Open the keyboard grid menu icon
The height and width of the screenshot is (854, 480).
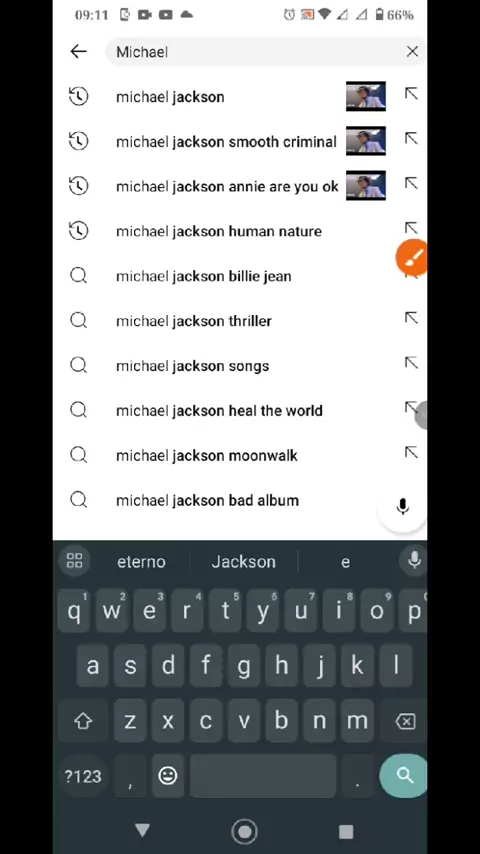click(74, 560)
